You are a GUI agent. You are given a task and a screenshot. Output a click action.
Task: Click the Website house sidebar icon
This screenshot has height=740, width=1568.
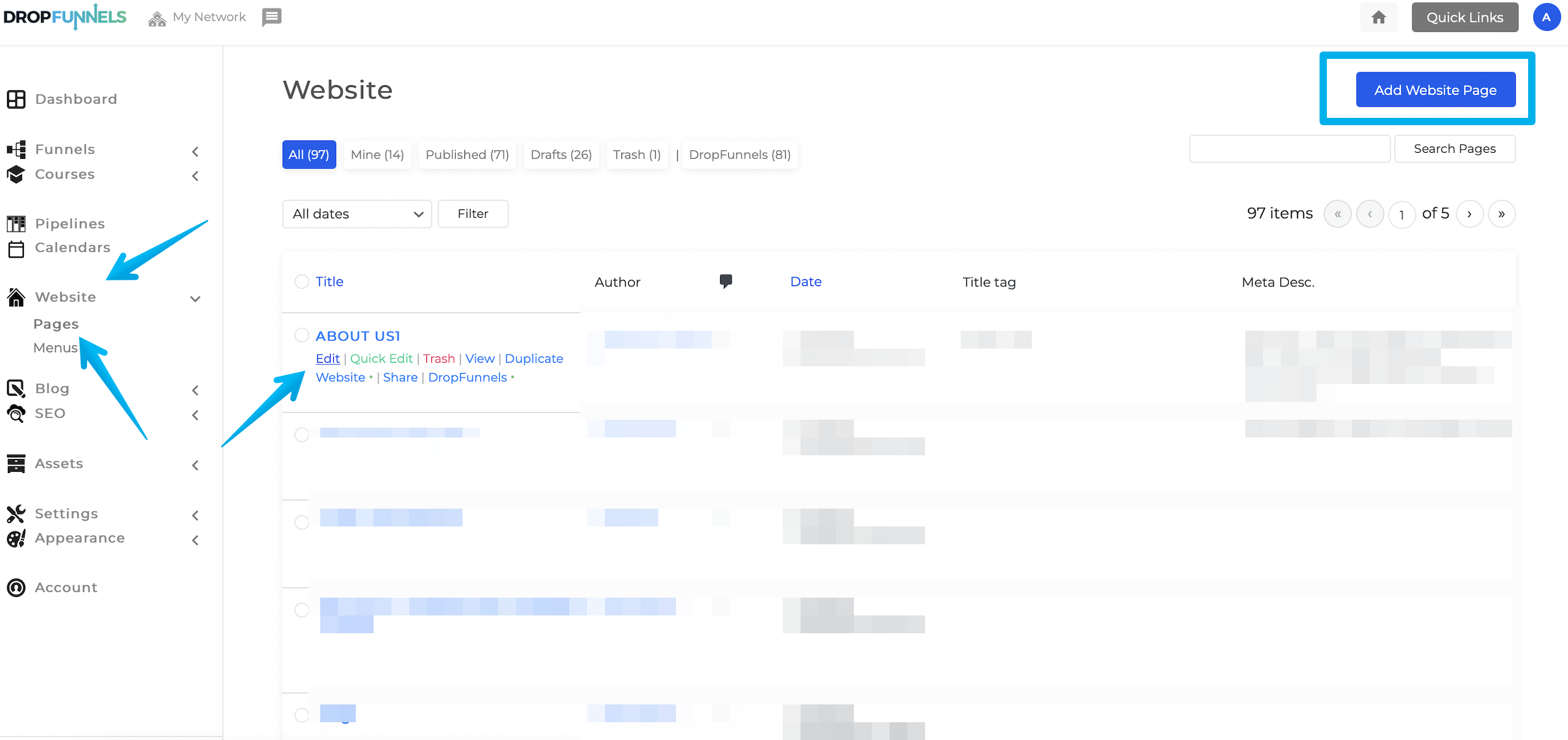click(16, 297)
